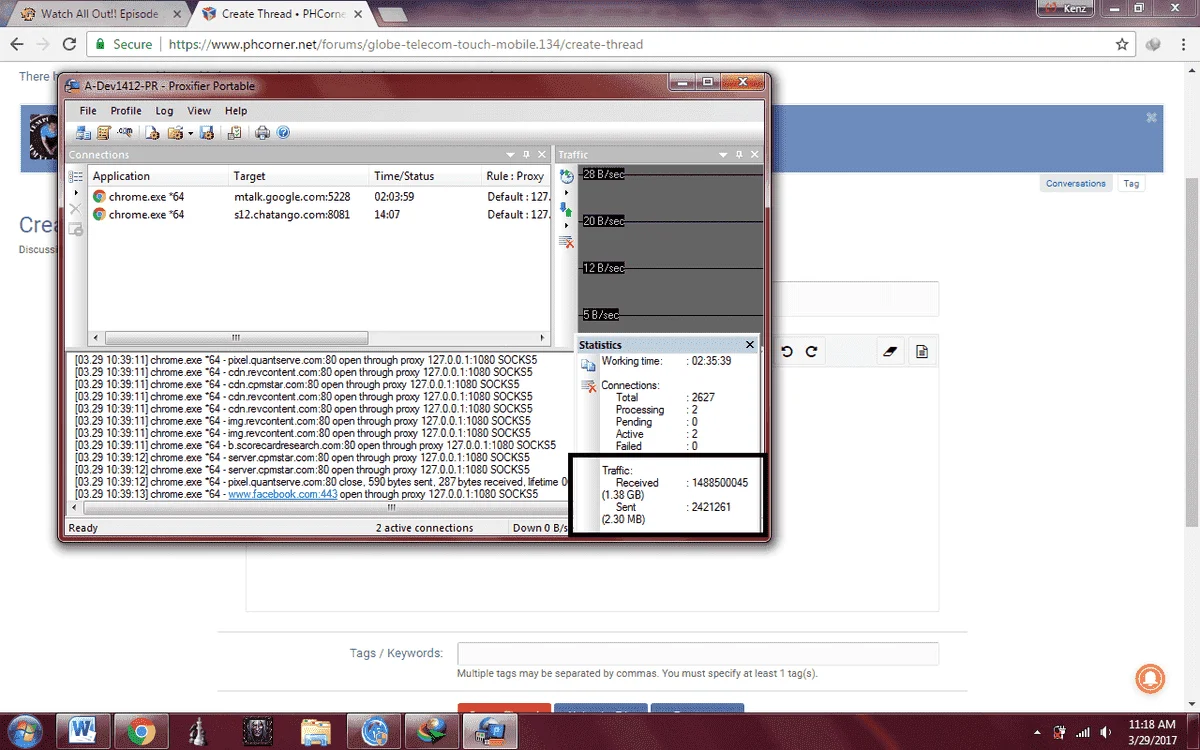Sort connections by Time/Status column
Screen dimensions: 1200x750
coord(425,176)
